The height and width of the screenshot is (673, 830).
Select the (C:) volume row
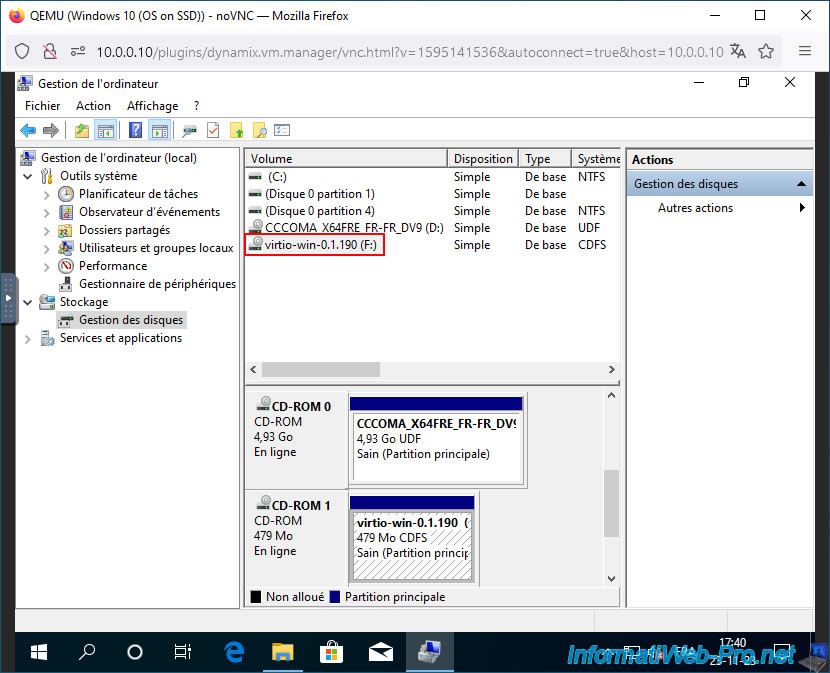coord(432,177)
